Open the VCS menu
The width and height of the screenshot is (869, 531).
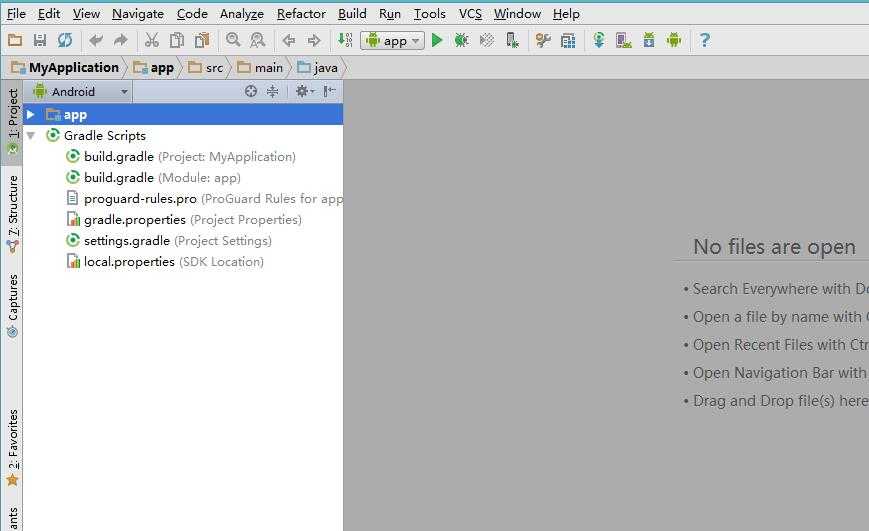(470, 14)
